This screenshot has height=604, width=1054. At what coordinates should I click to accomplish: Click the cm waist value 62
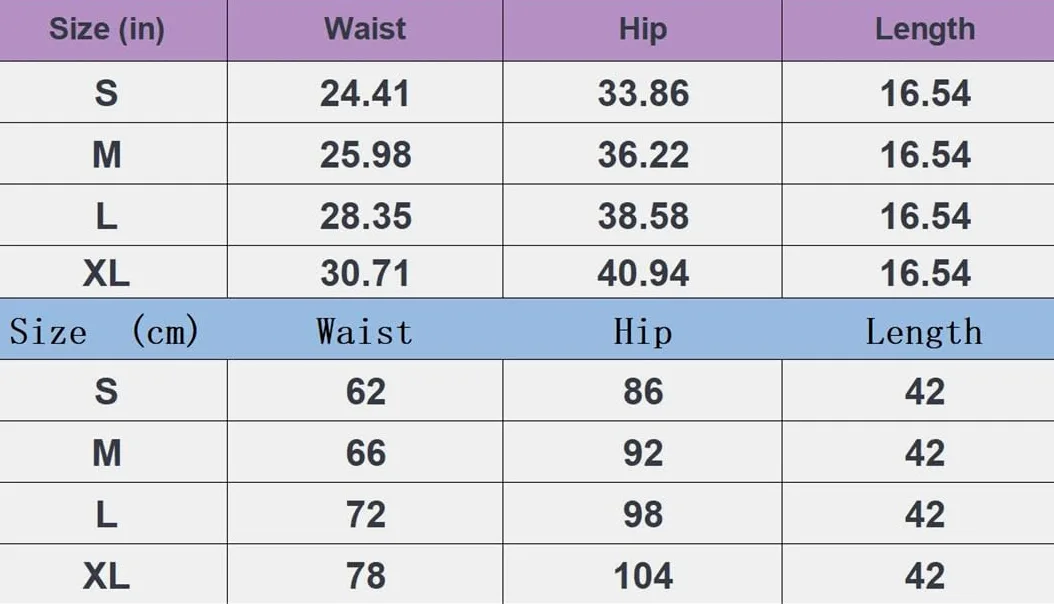tap(366, 392)
